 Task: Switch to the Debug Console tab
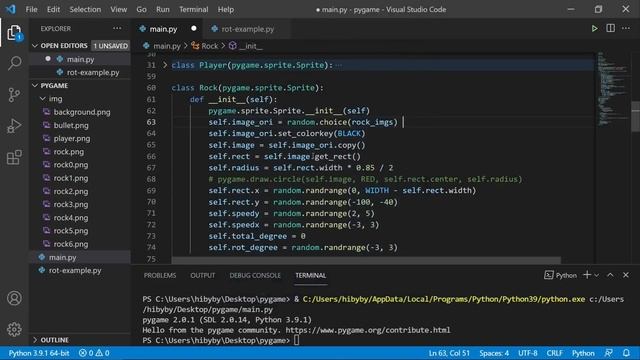255,276
